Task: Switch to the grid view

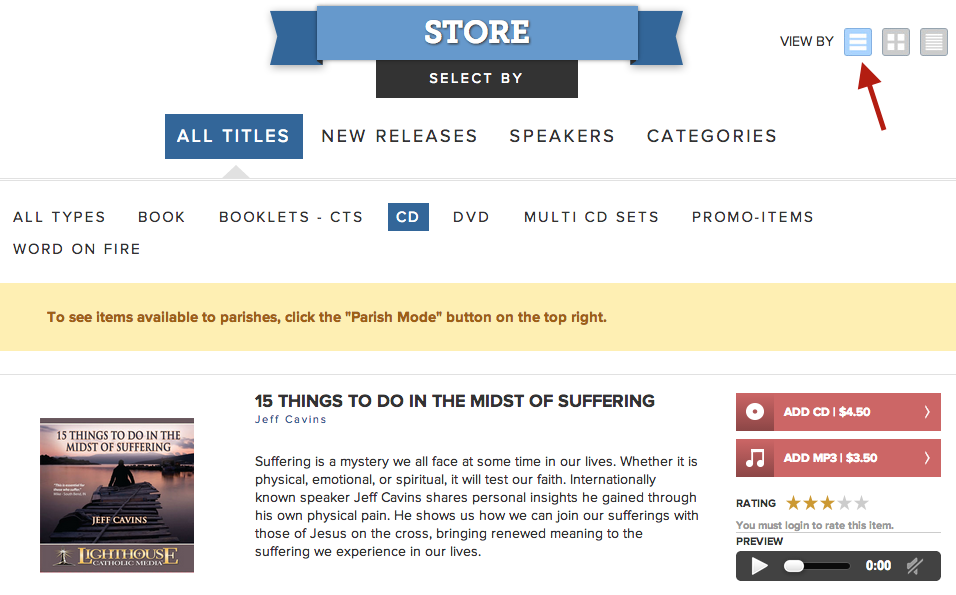Action: (896, 42)
